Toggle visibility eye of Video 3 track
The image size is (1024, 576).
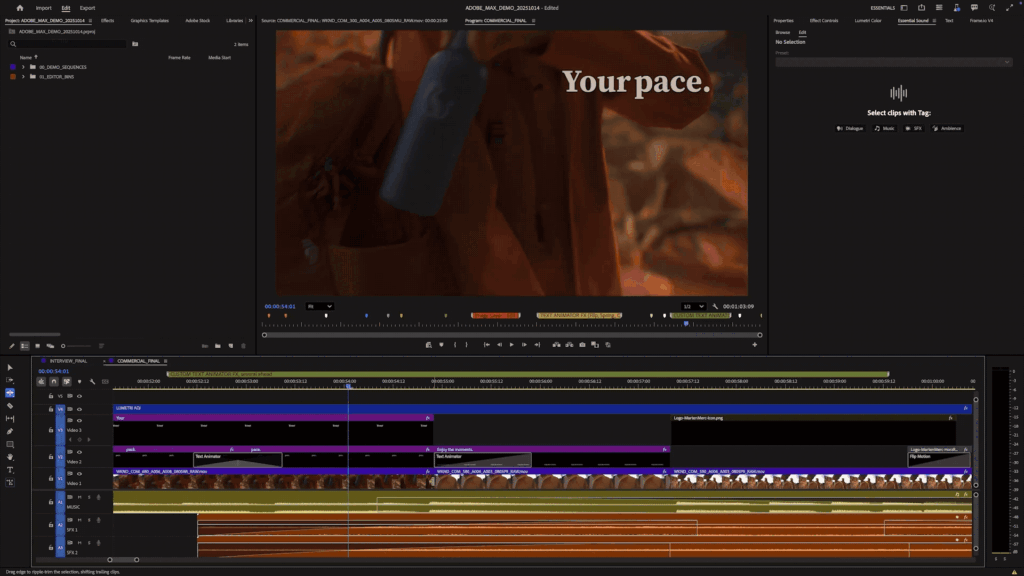click(x=79, y=420)
